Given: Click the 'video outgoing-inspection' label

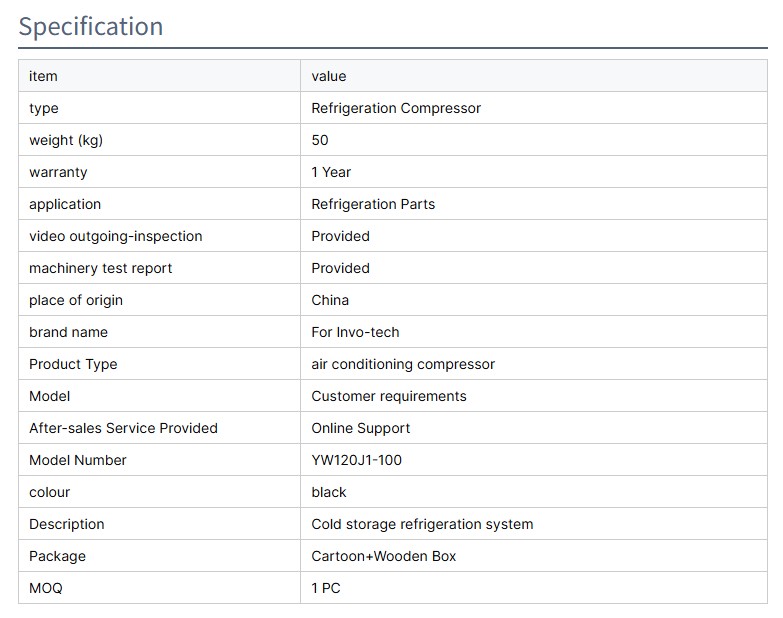Looking at the screenshot, I should [x=116, y=236].
